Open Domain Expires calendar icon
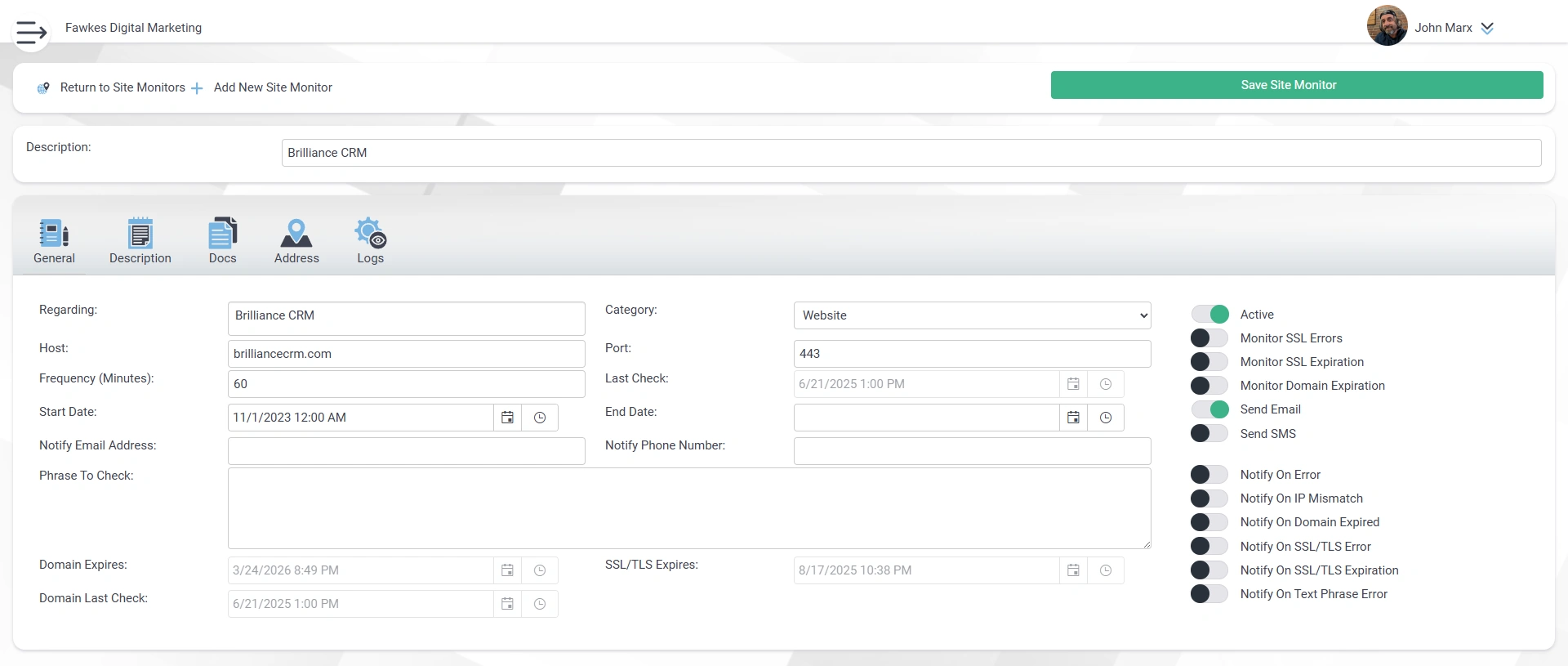This screenshot has width=1568, height=666. click(x=507, y=570)
